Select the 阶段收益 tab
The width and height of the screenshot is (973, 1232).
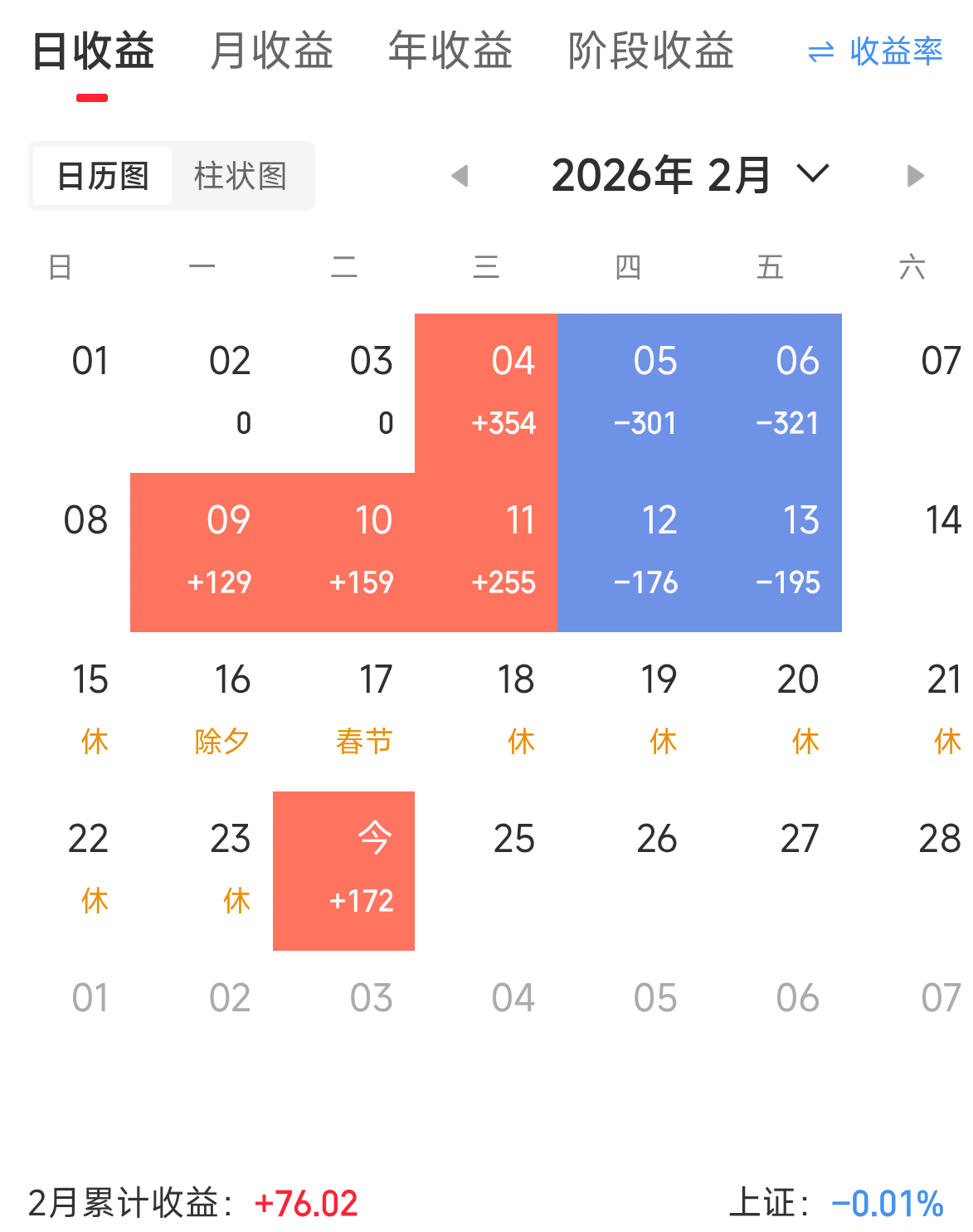point(651,51)
